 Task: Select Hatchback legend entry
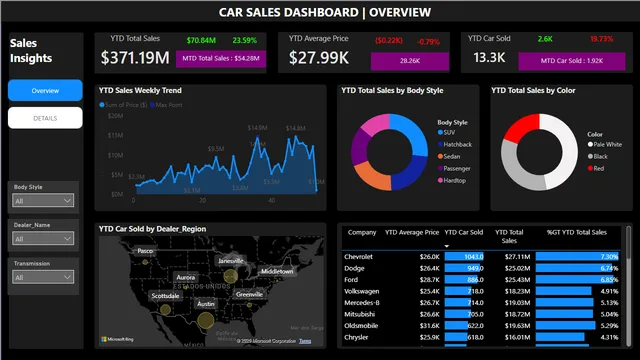click(x=454, y=144)
